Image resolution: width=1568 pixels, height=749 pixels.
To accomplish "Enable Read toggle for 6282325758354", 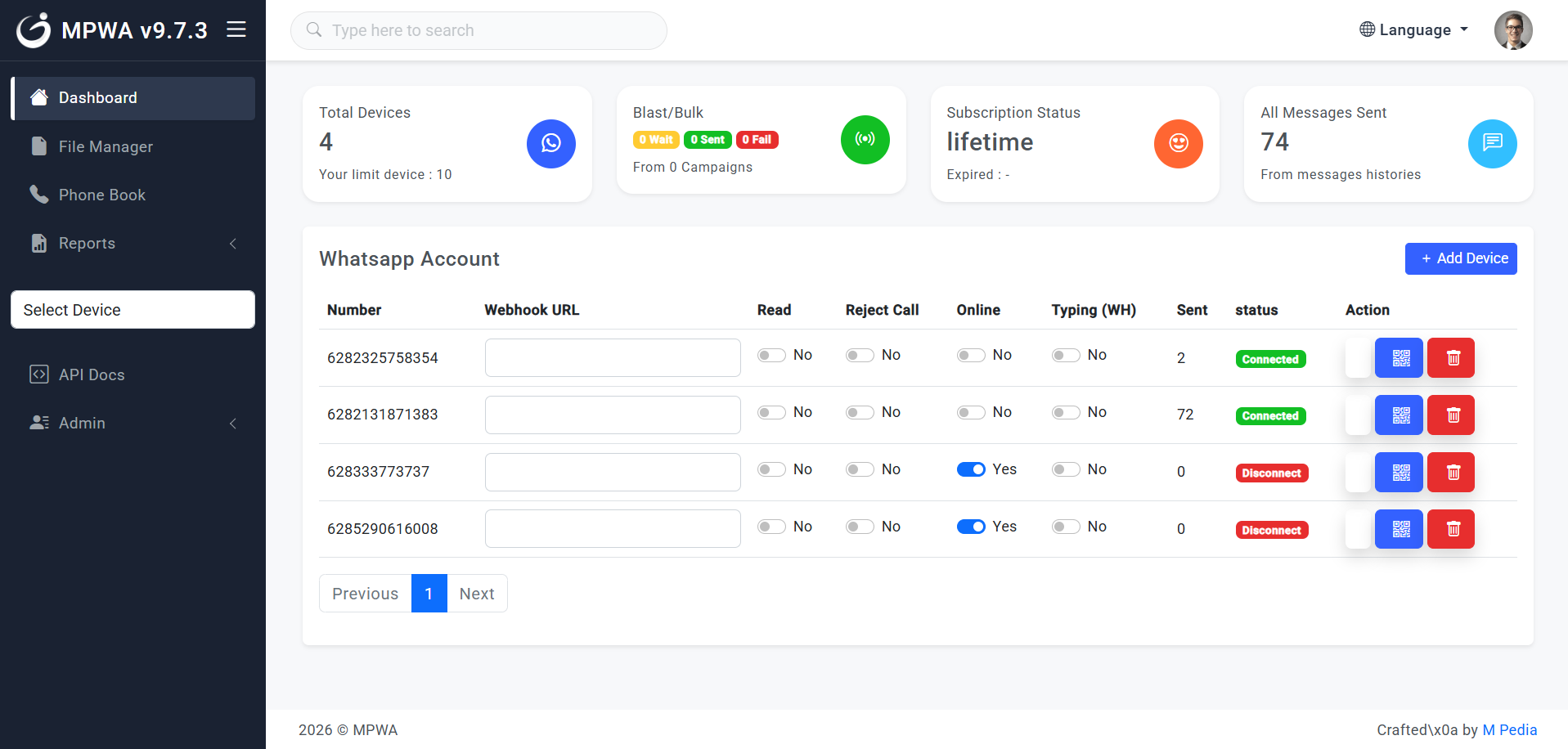I will tap(771, 356).
